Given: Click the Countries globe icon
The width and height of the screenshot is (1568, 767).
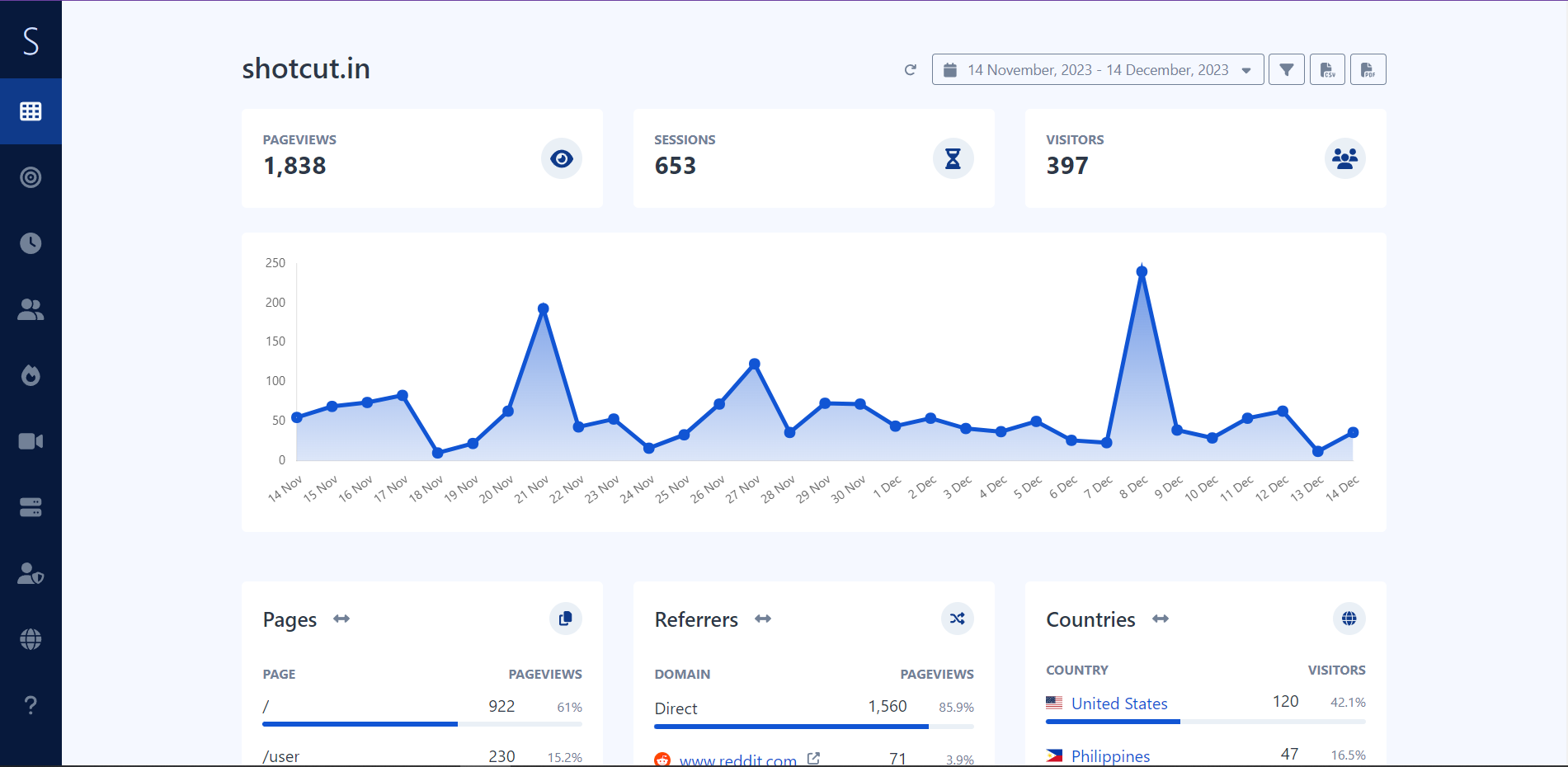Looking at the screenshot, I should (x=1349, y=619).
